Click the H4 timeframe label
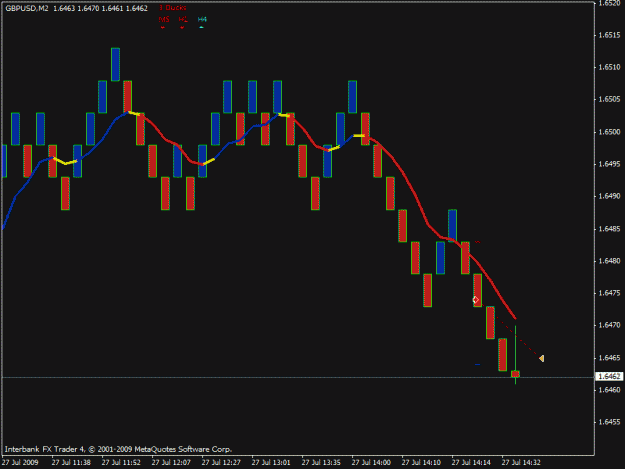The image size is (625, 469). [202, 19]
